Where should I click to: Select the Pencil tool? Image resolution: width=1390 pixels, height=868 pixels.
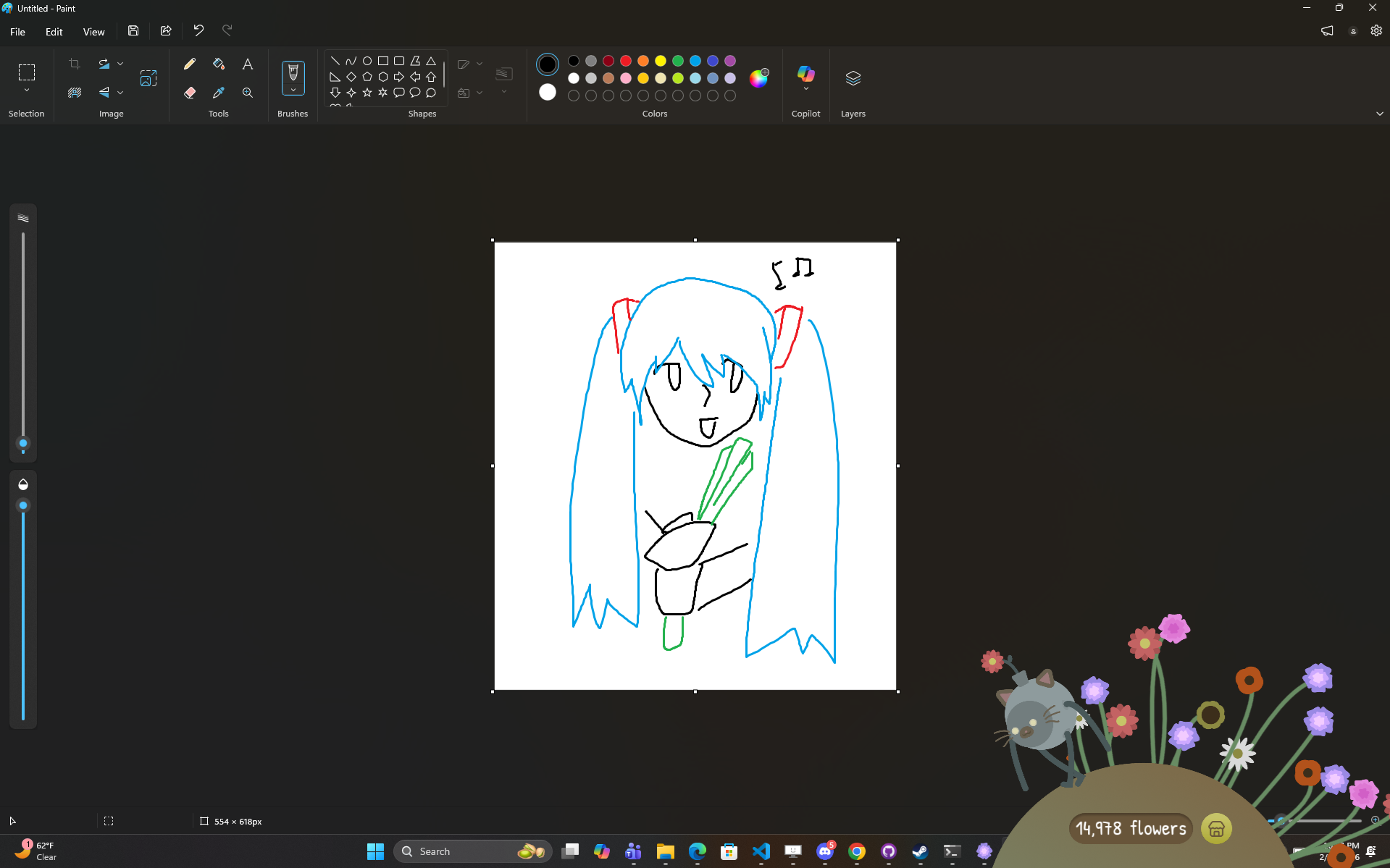(x=190, y=64)
